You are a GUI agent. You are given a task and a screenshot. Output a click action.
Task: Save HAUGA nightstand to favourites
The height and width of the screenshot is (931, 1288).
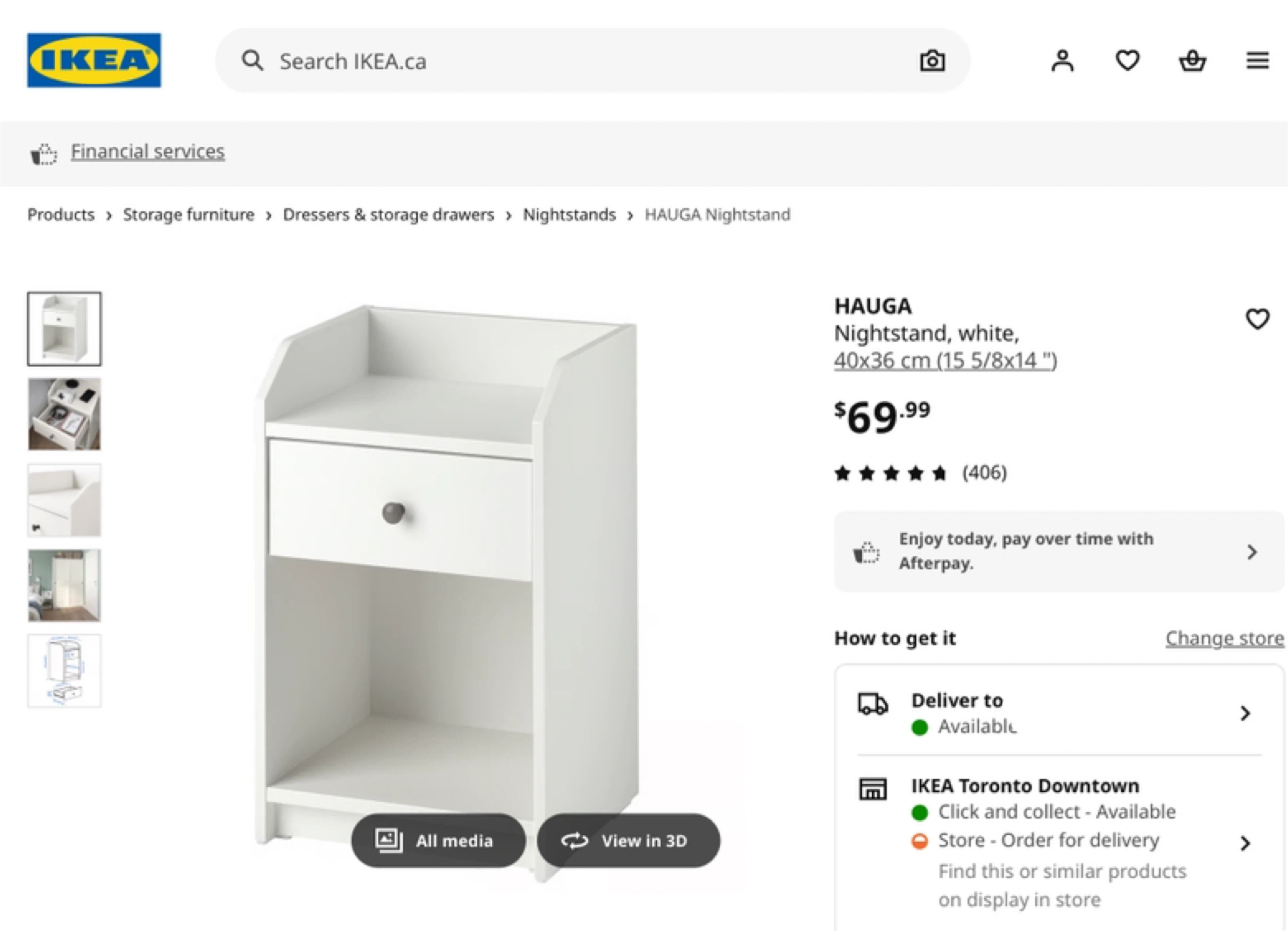point(1257,318)
